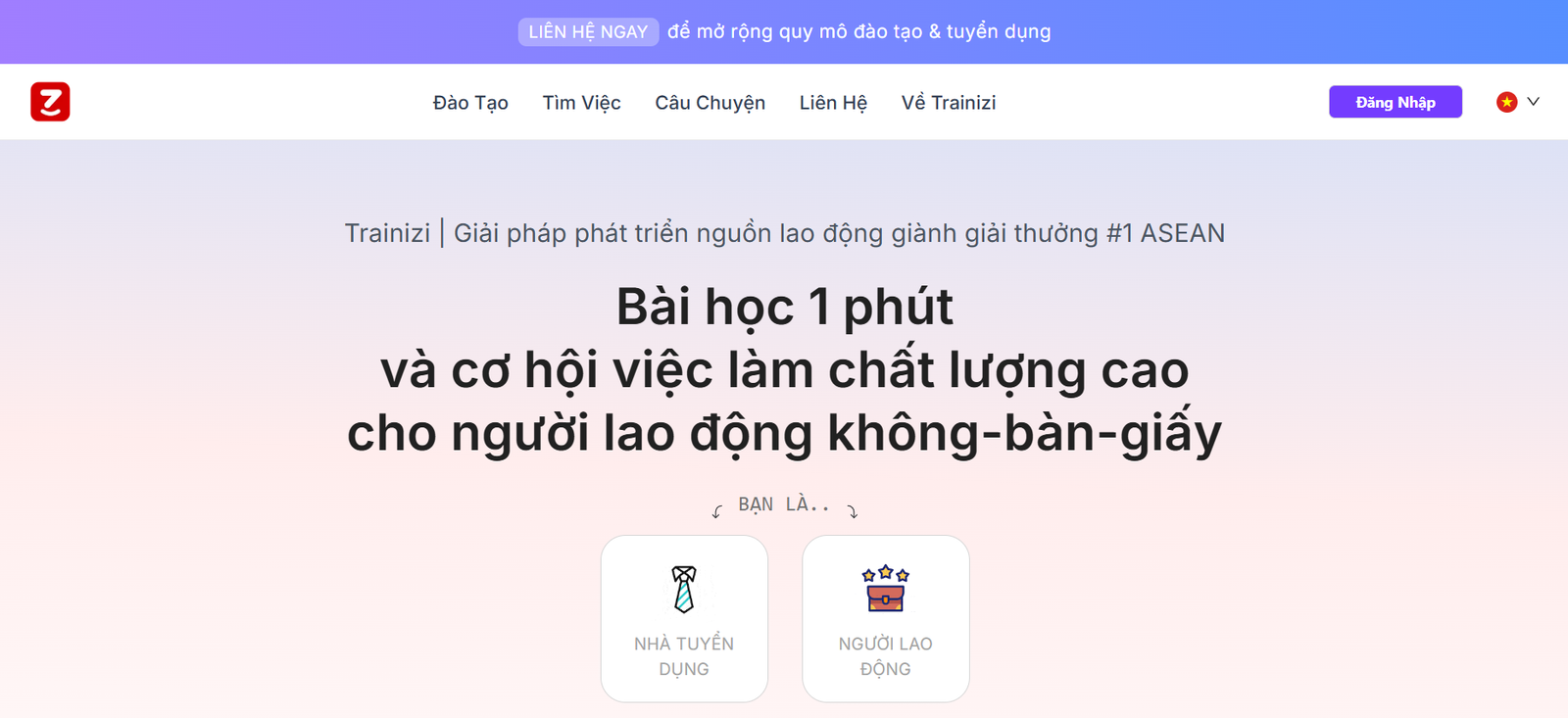The height and width of the screenshot is (718, 1568).
Task: Click the curved arrow right of BẠN LÀ
Action: pos(853,511)
